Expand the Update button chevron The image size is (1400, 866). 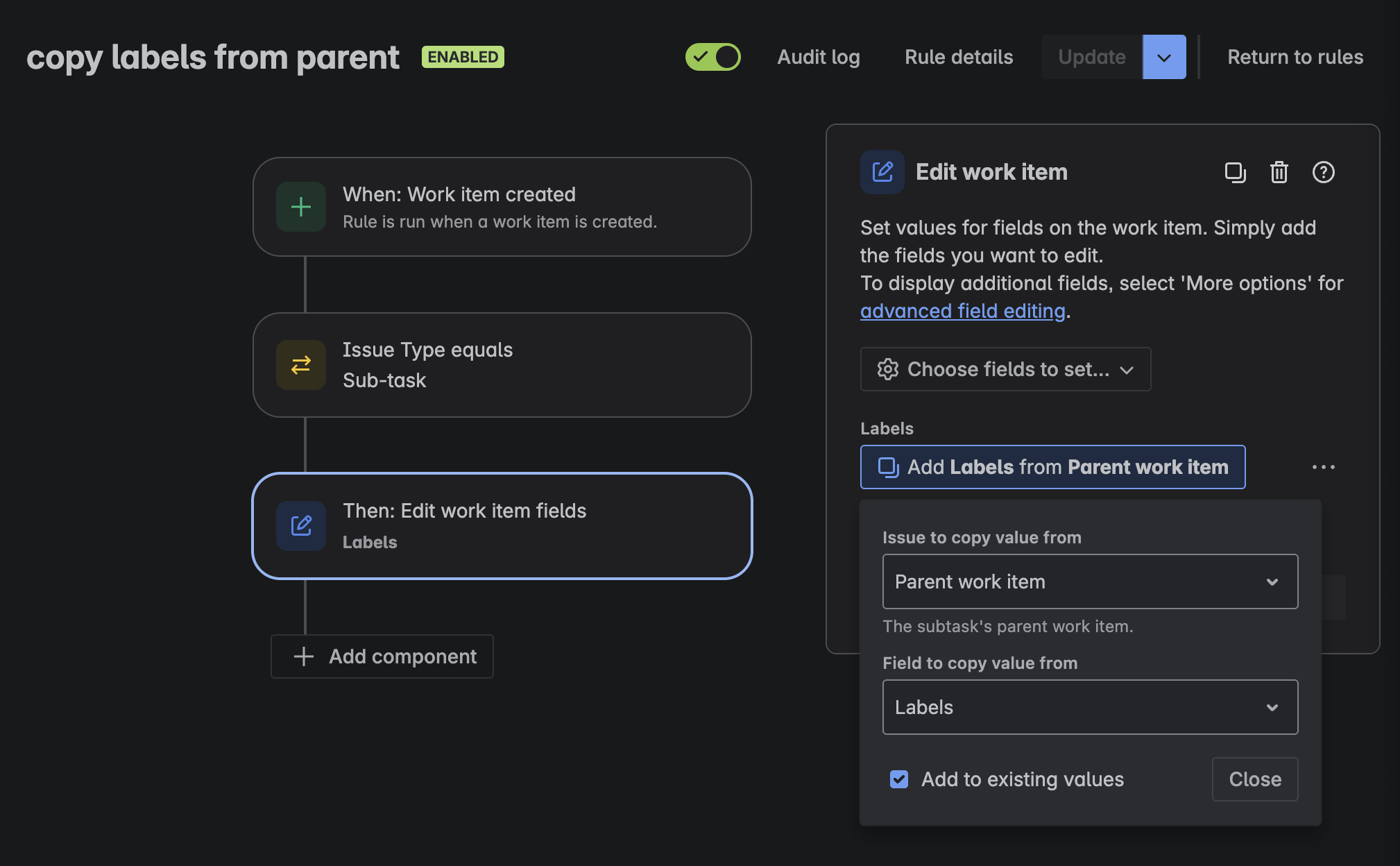[1163, 57]
